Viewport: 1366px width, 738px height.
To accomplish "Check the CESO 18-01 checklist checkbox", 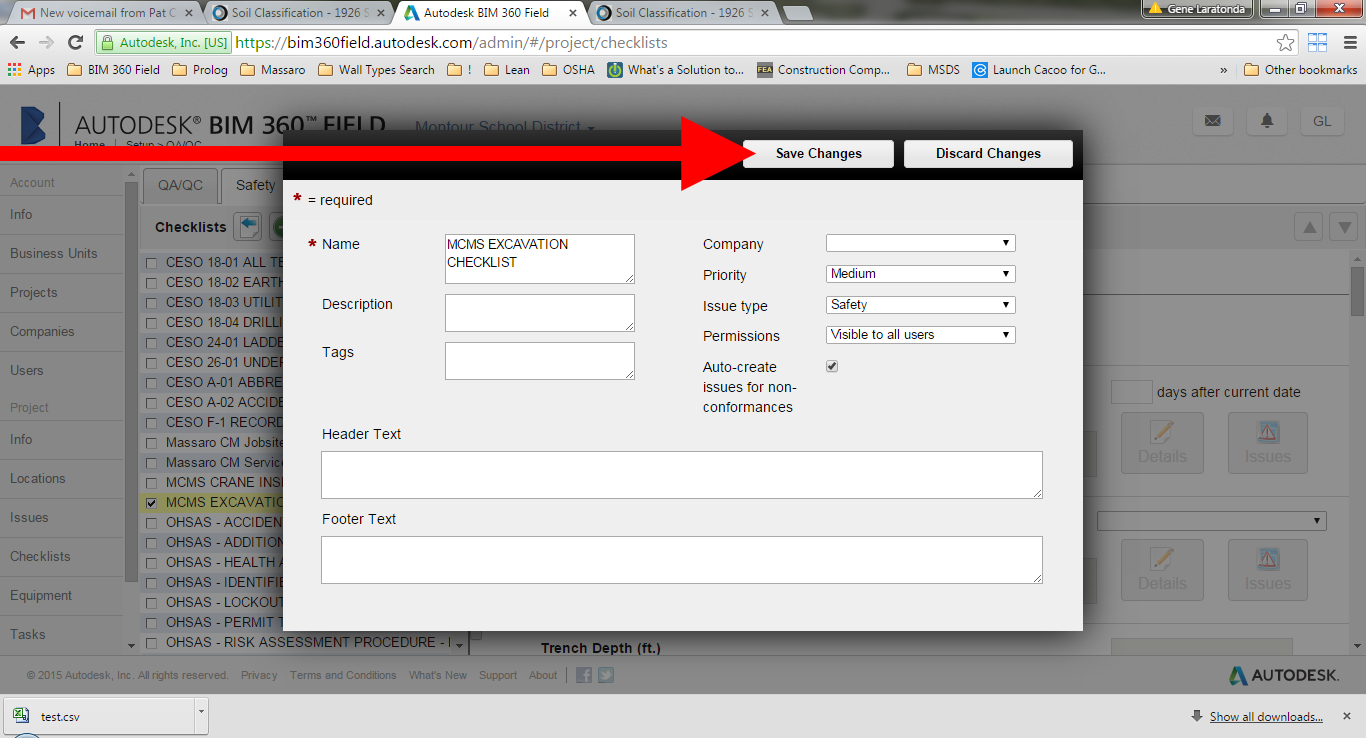I will pos(150,262).
